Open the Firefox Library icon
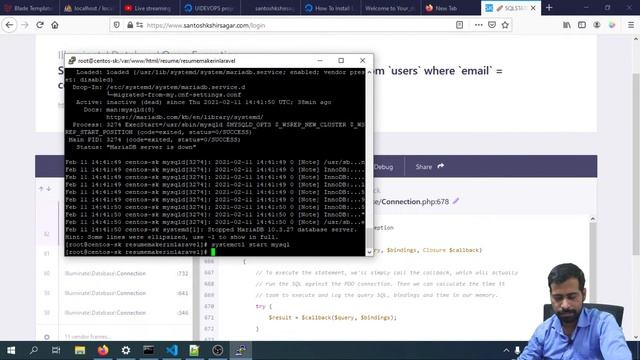This screenshot has width=640, height=360. pos(567,25)
